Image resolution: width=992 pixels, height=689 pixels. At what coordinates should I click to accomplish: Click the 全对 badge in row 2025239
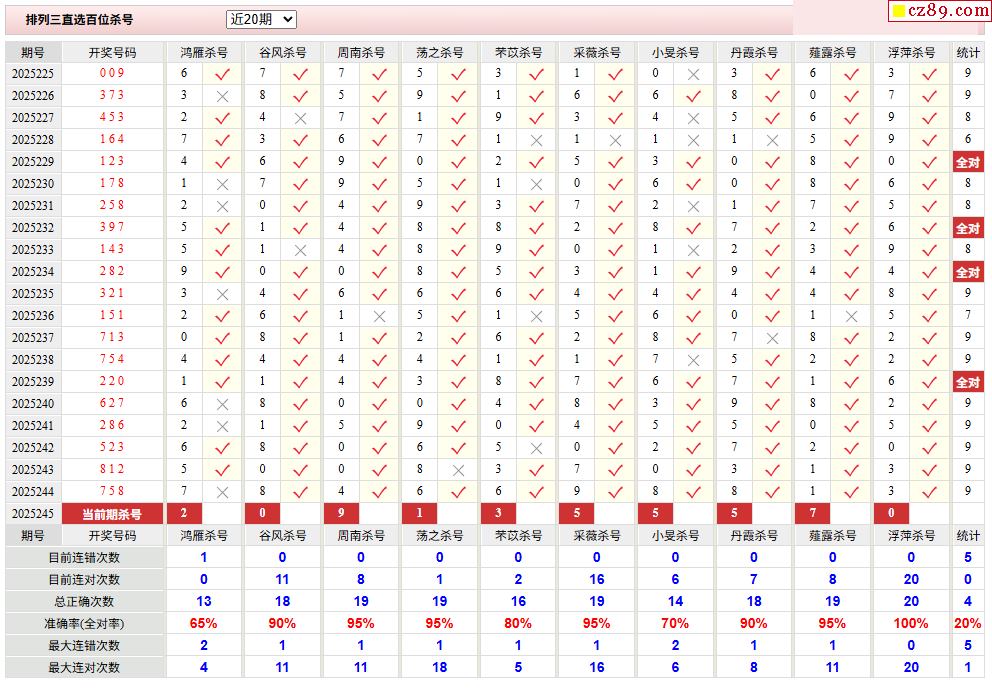pos(968,383)
